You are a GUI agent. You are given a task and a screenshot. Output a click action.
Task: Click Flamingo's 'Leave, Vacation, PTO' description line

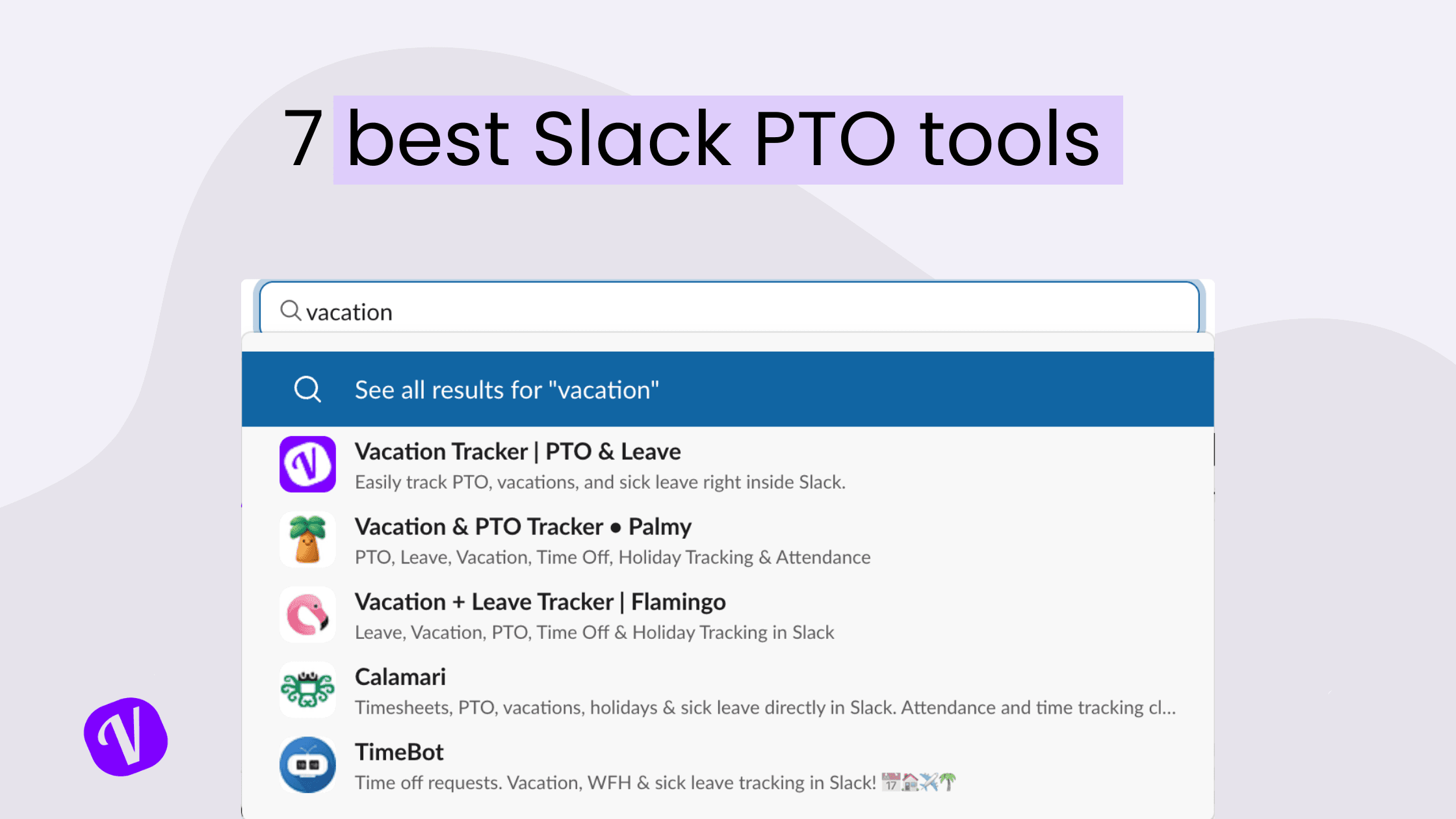[x=594, y=632]
